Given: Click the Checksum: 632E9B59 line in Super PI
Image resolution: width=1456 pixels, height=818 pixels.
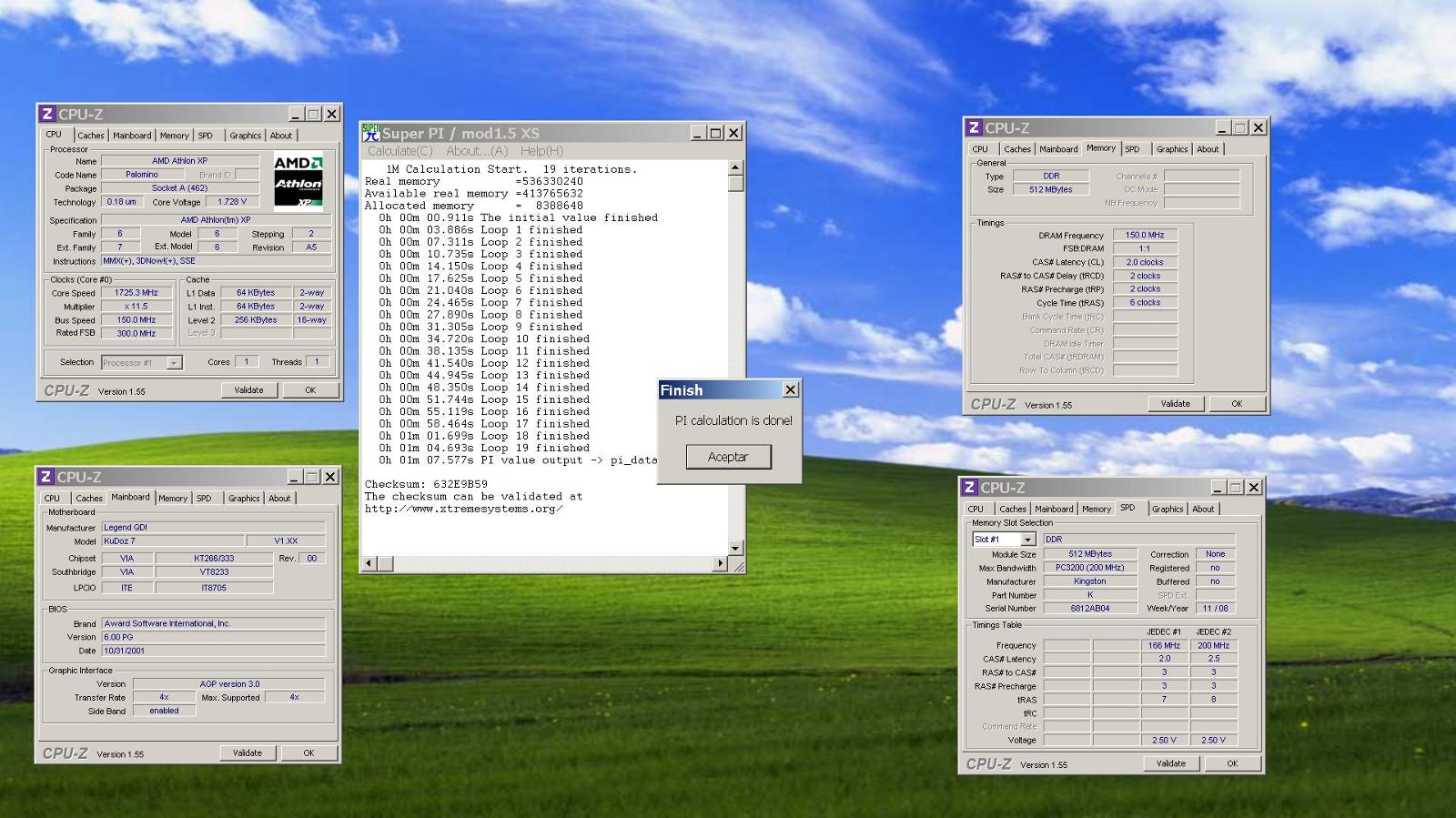Looking at the screenshot, I should (x=426, y=485).
